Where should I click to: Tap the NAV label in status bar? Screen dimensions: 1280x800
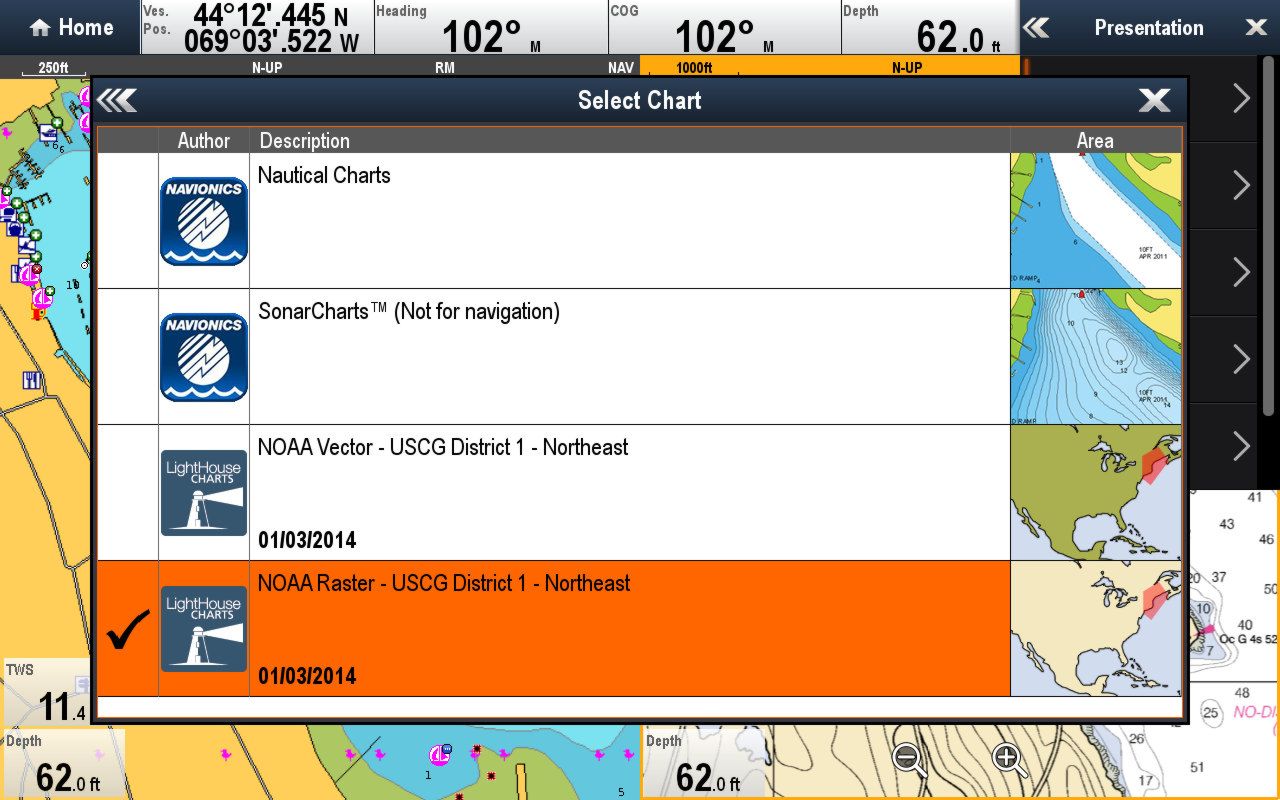coord(621,68)
